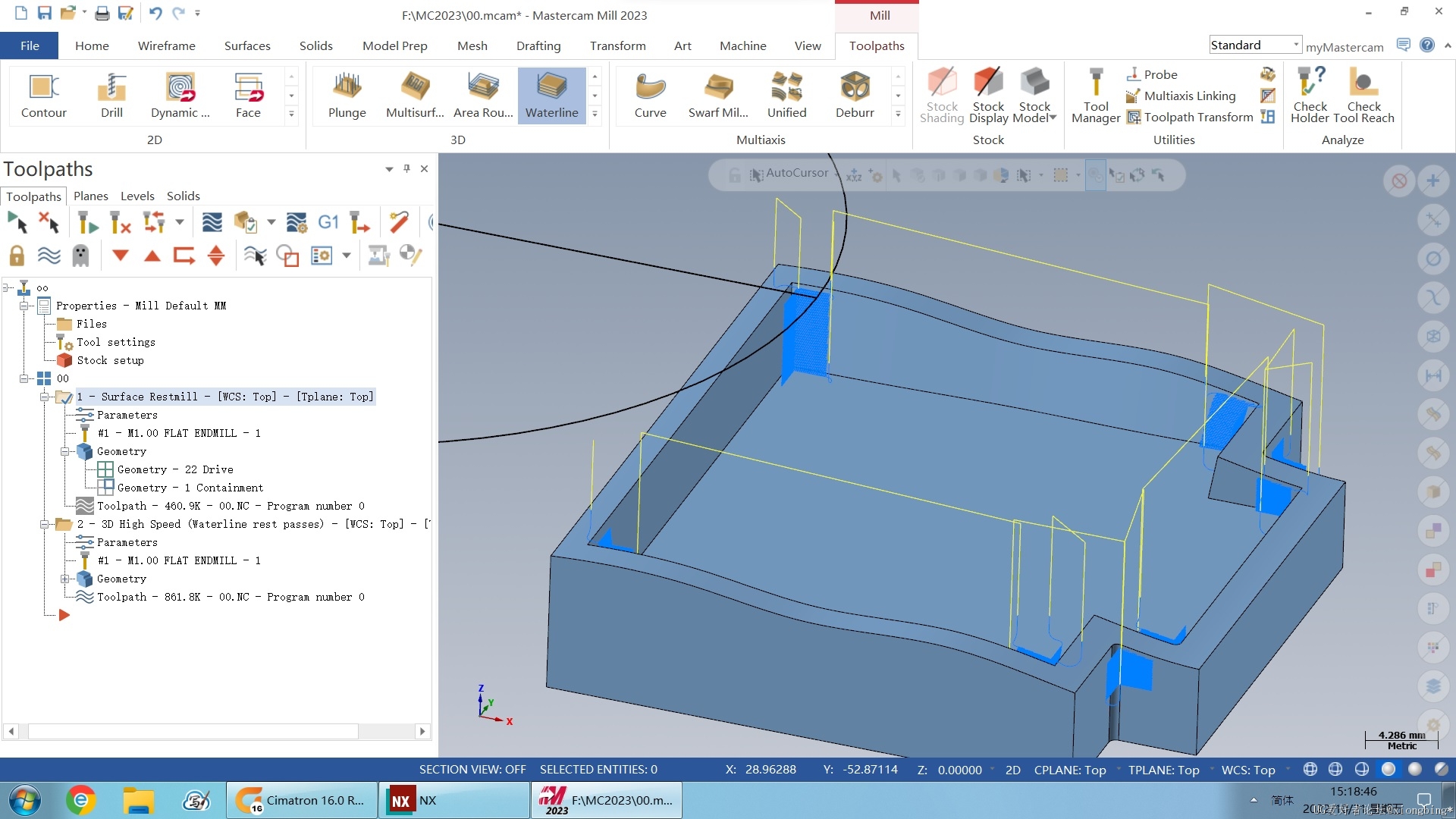Open the Deburr multiaxis toolpath
The width and height of the screenshot is (1456, 819).
855,96
